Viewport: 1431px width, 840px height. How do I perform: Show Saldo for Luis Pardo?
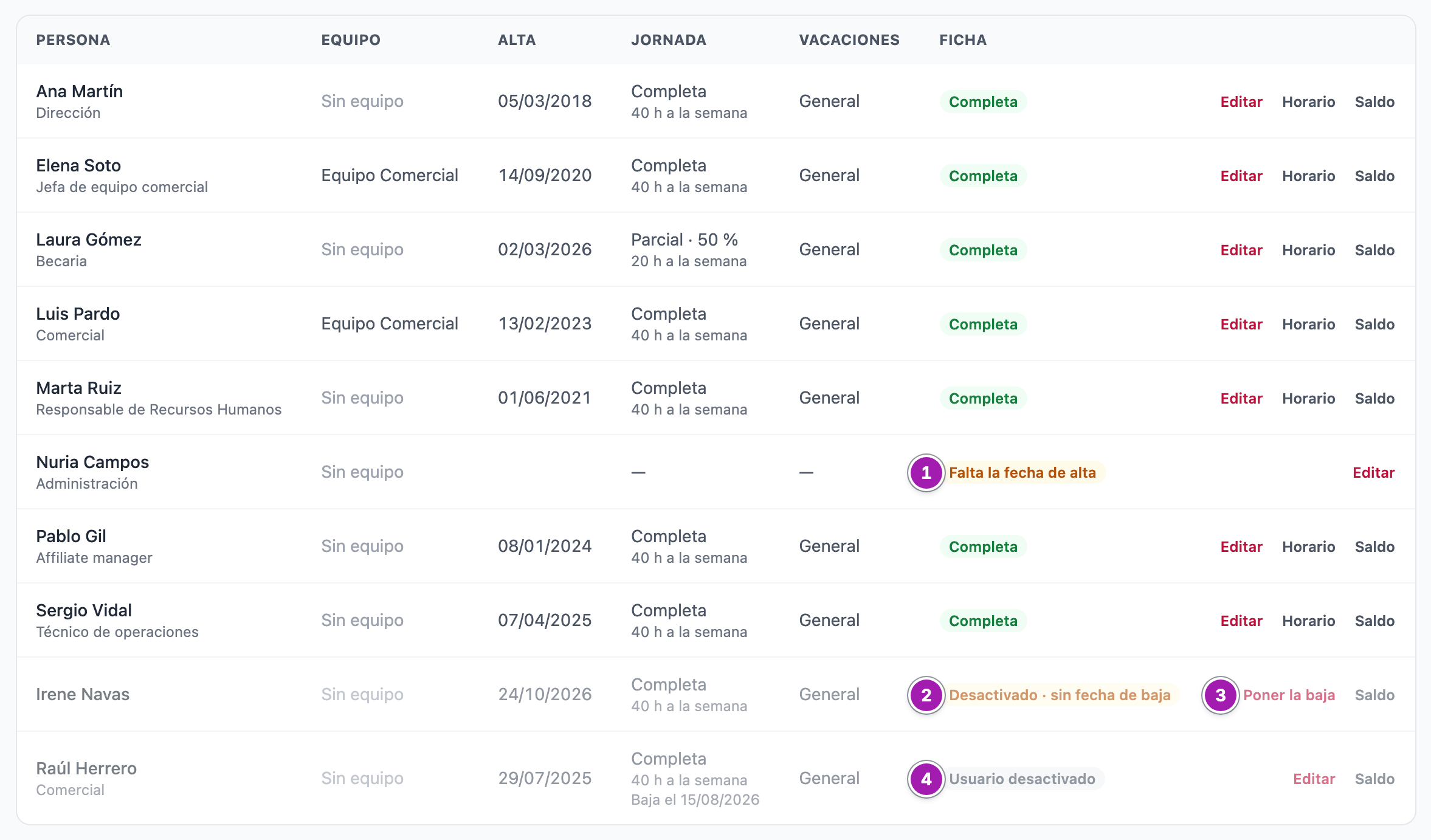pos(1374,324)
